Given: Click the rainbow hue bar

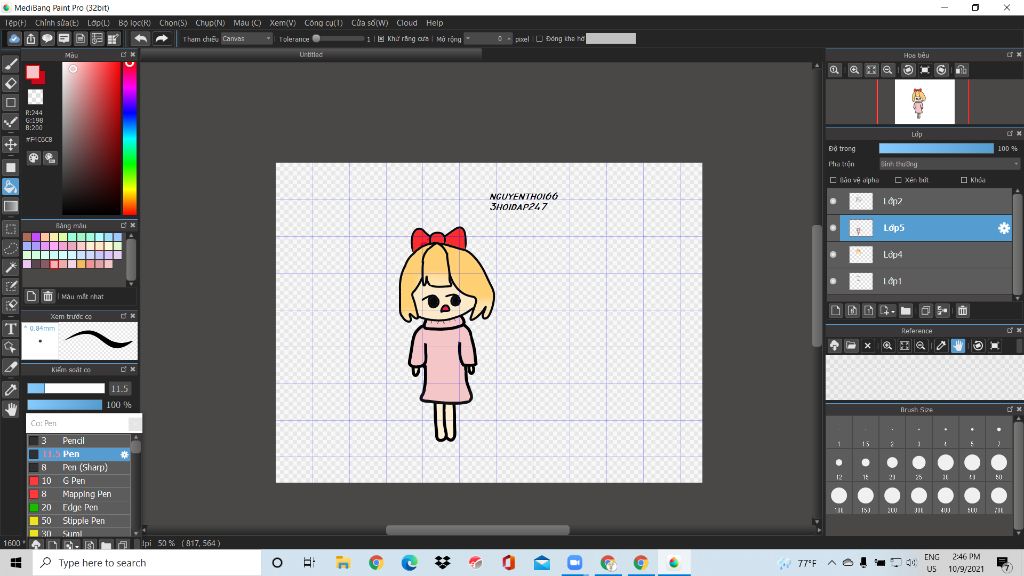Looking at the screenshot, I should pos(129,138).
